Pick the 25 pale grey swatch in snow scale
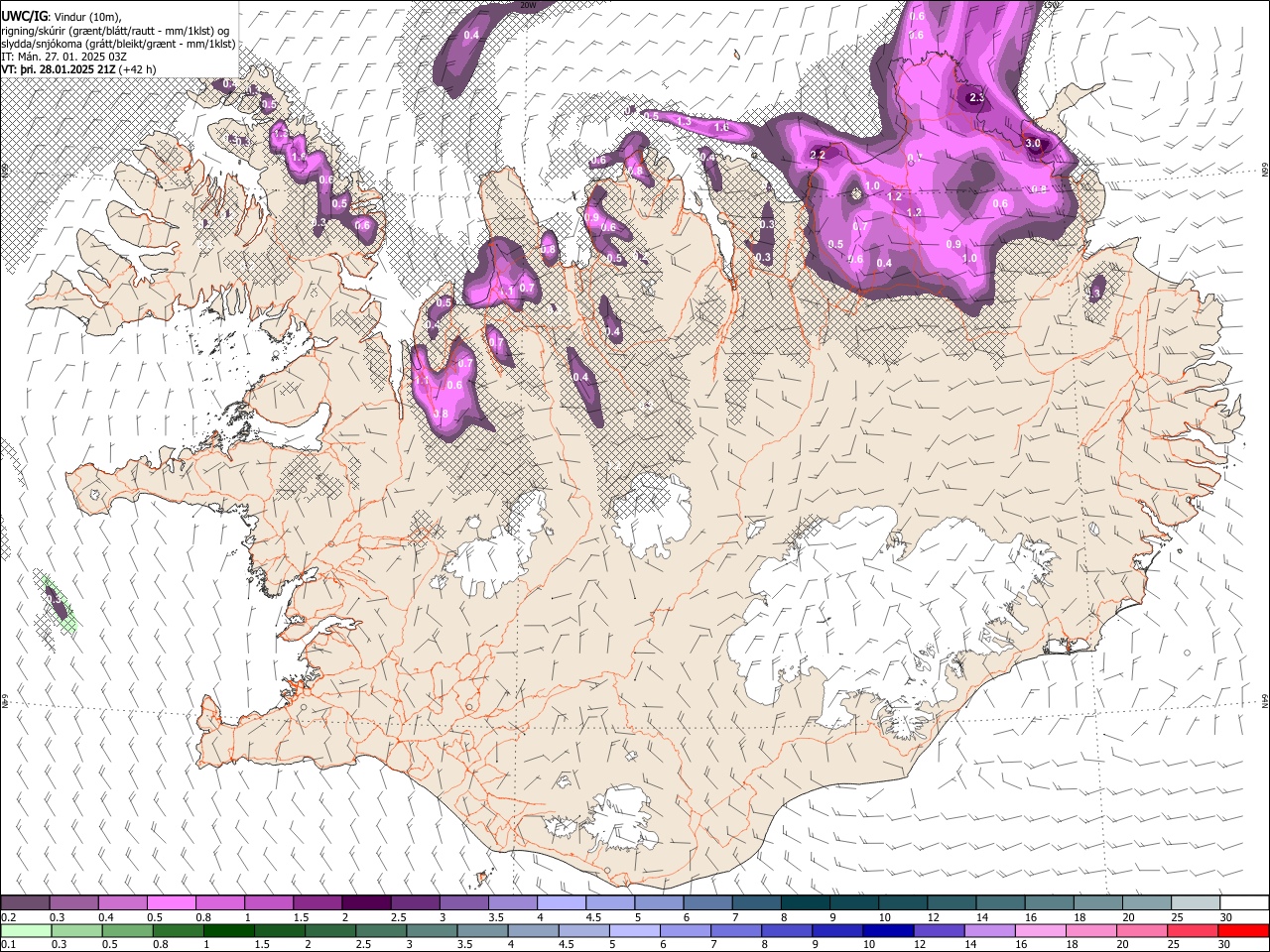Screen dimensions: 1270x952 (1196, 903)
